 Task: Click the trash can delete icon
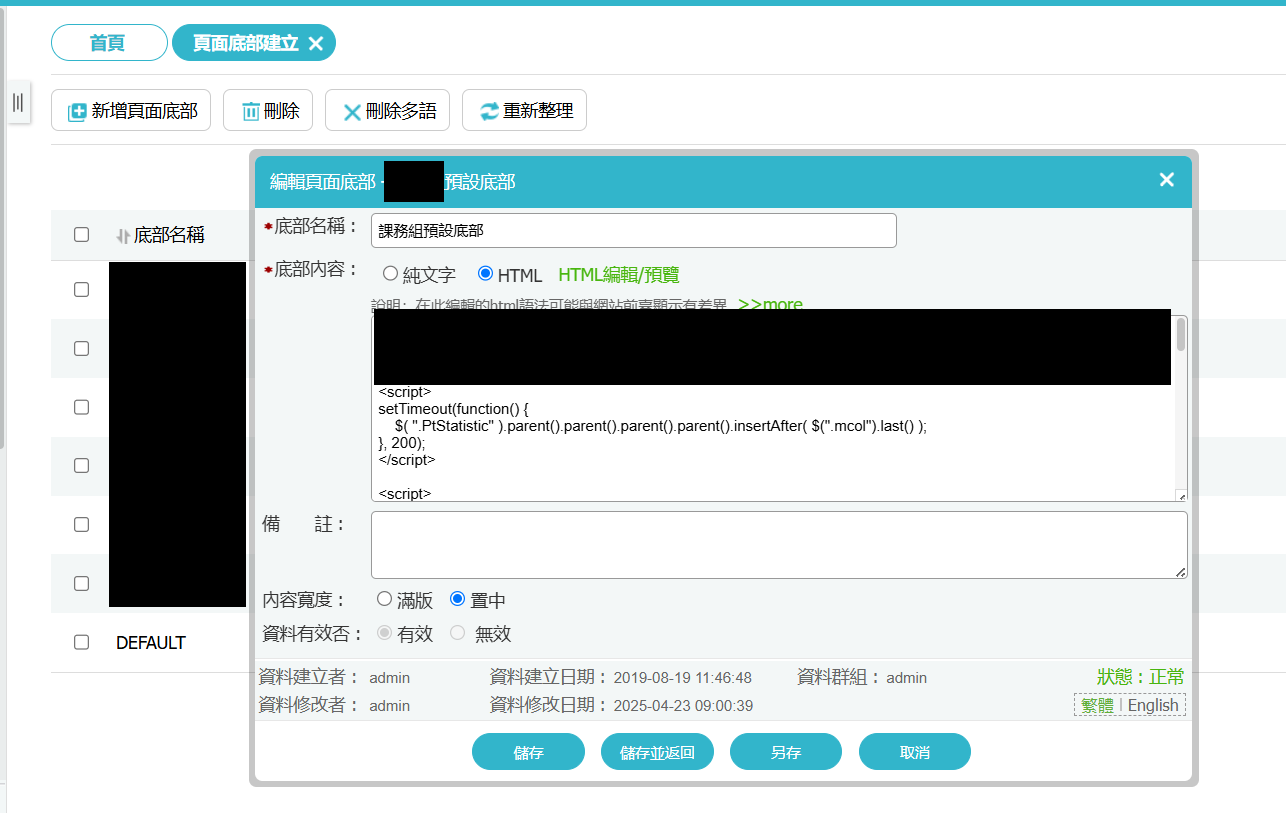(x=251, y=112)
